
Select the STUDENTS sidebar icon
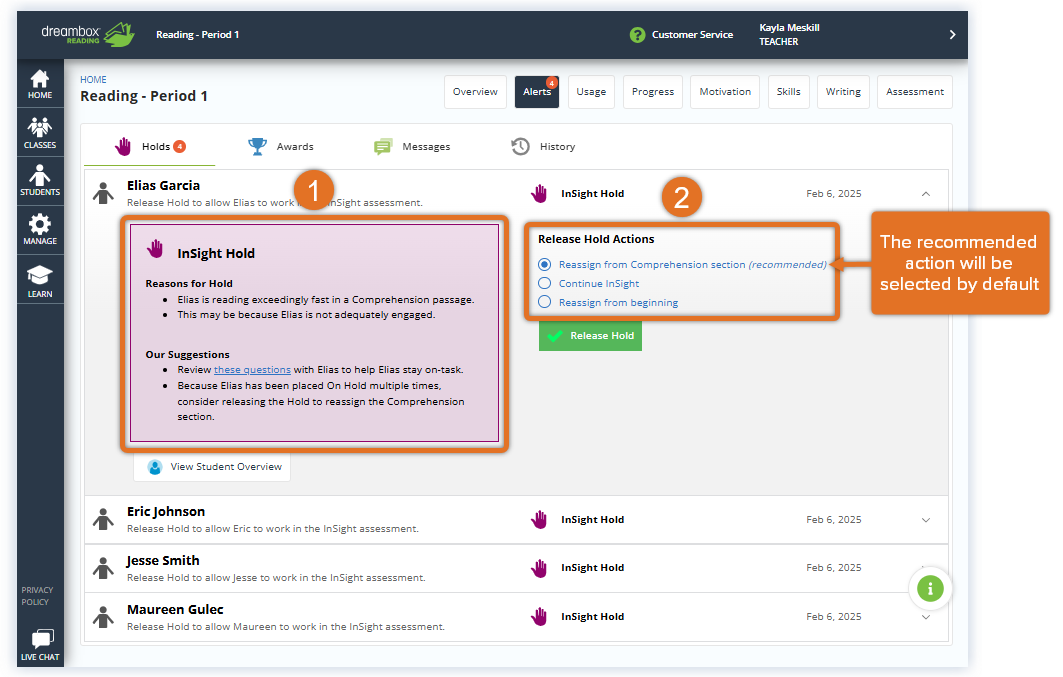(x=39, y=180)
